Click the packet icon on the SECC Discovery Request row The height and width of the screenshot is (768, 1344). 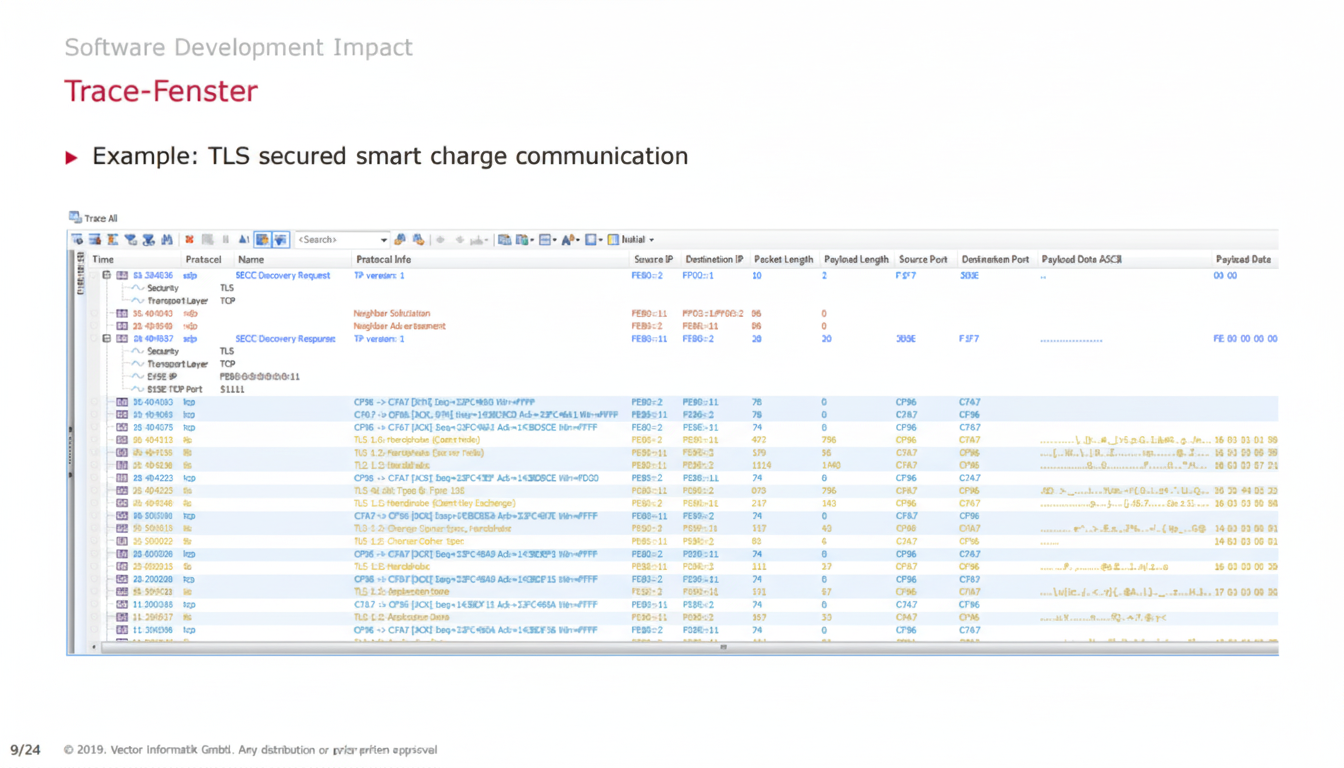tap(121, 275)
